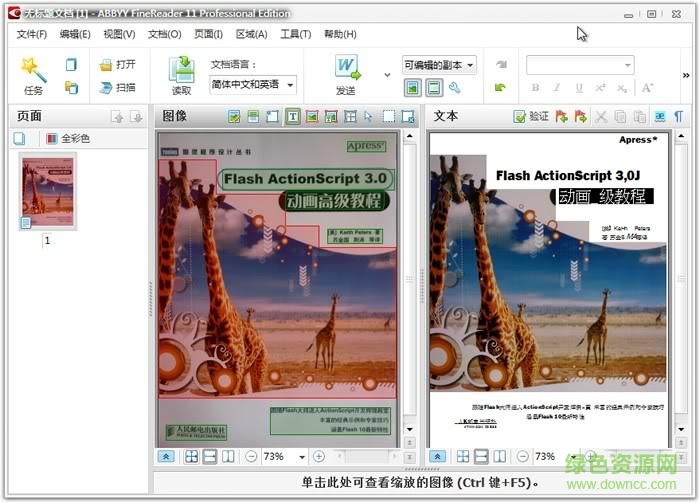Click the zoom-in plus in image panel
Screen dimensions: 700x503
click(x=319, y=456)
